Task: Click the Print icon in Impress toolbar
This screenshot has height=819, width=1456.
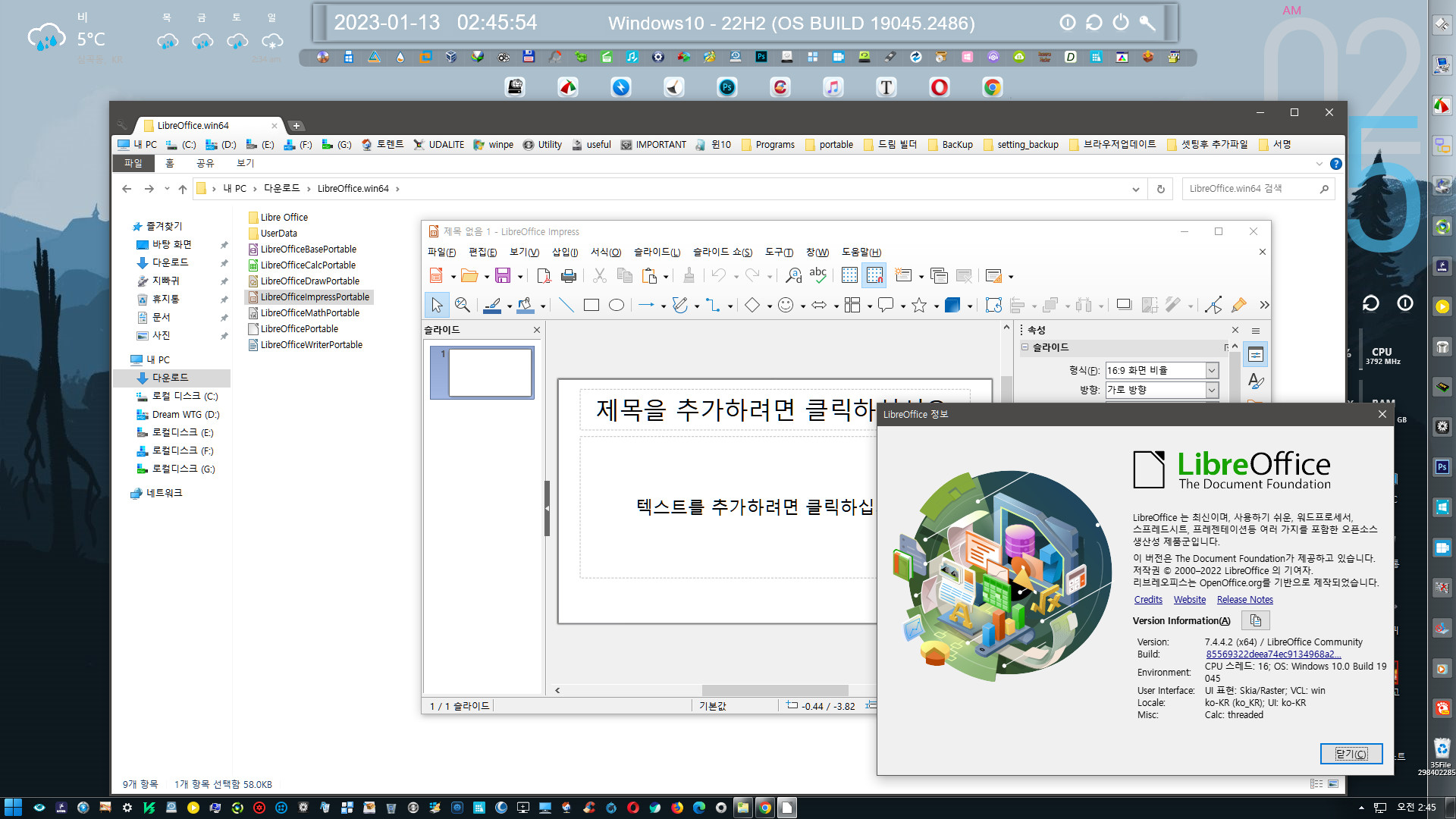Action: click(x=568, y=276)
